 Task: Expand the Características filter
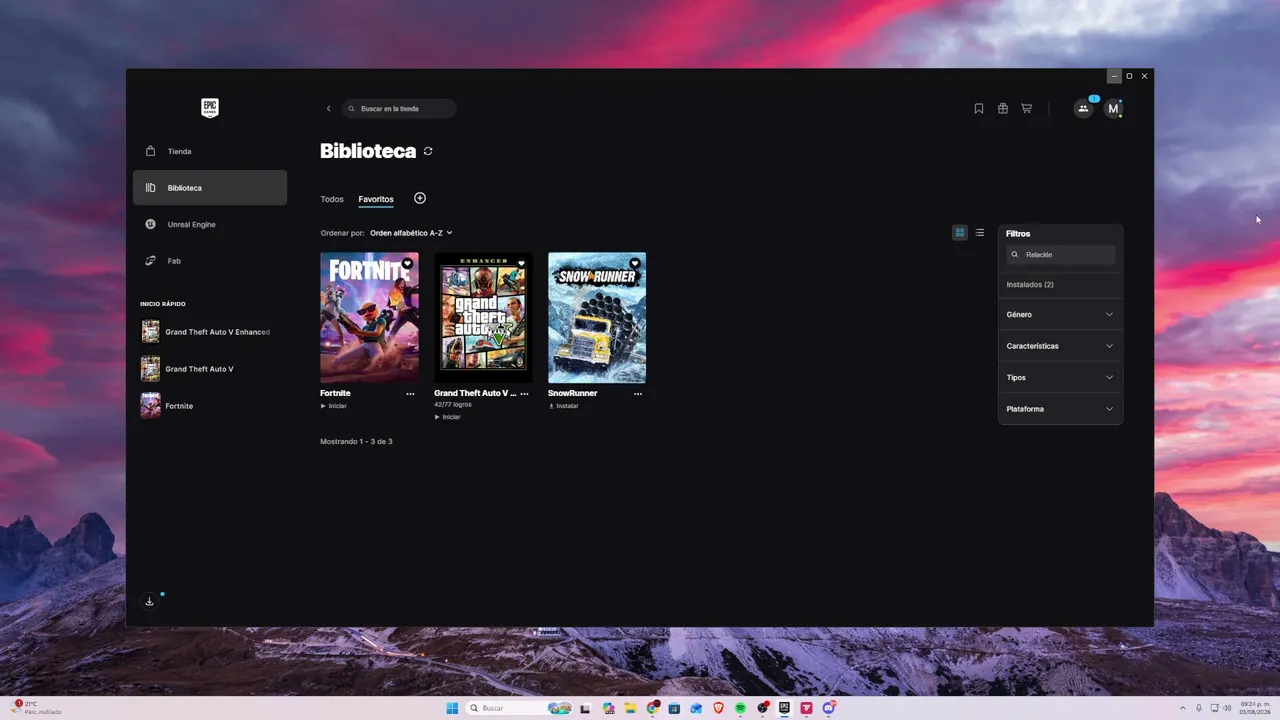(x=1060, y=346)
